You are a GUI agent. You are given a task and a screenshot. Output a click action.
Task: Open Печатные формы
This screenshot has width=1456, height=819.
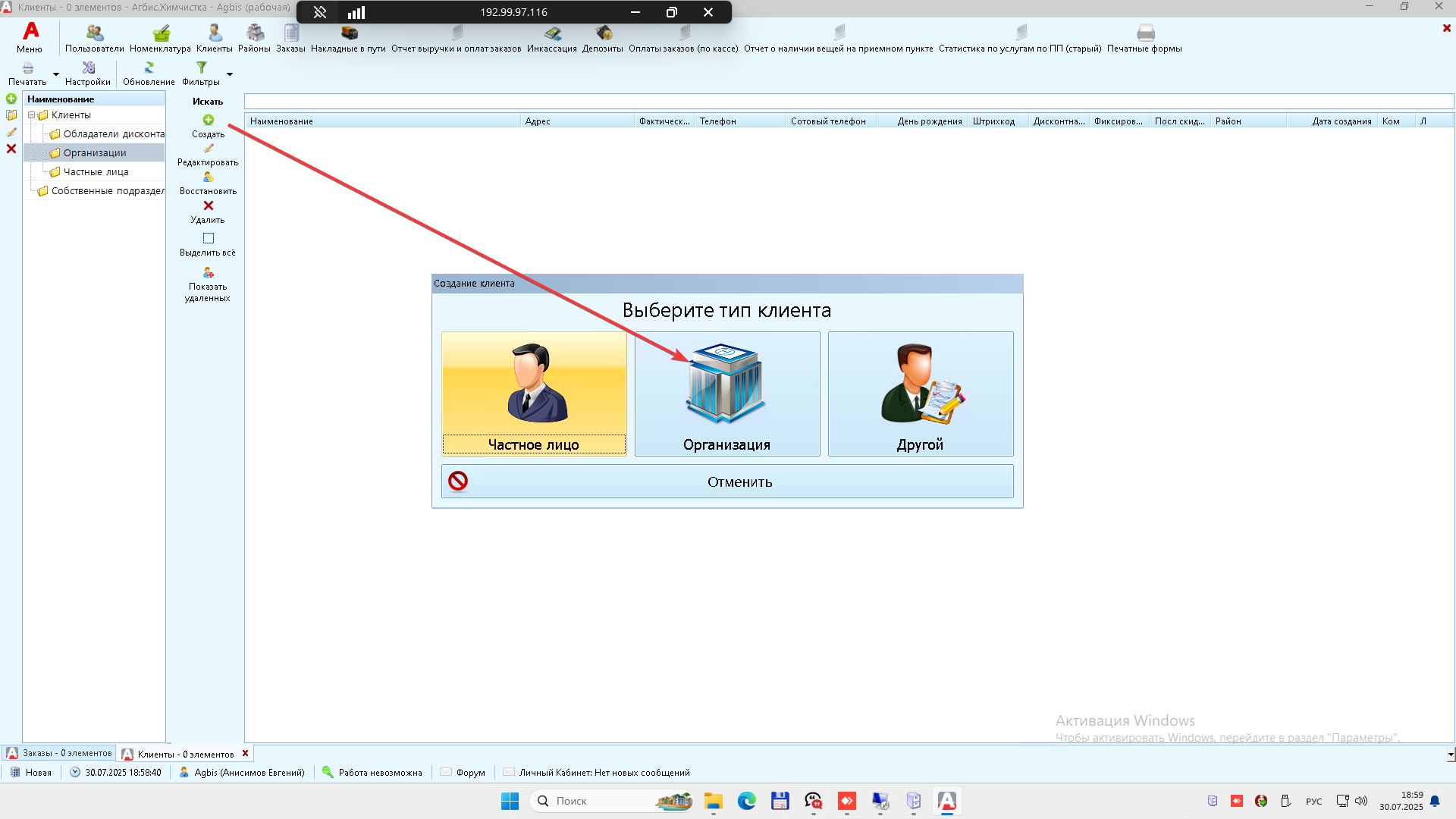click(1144, 38)
